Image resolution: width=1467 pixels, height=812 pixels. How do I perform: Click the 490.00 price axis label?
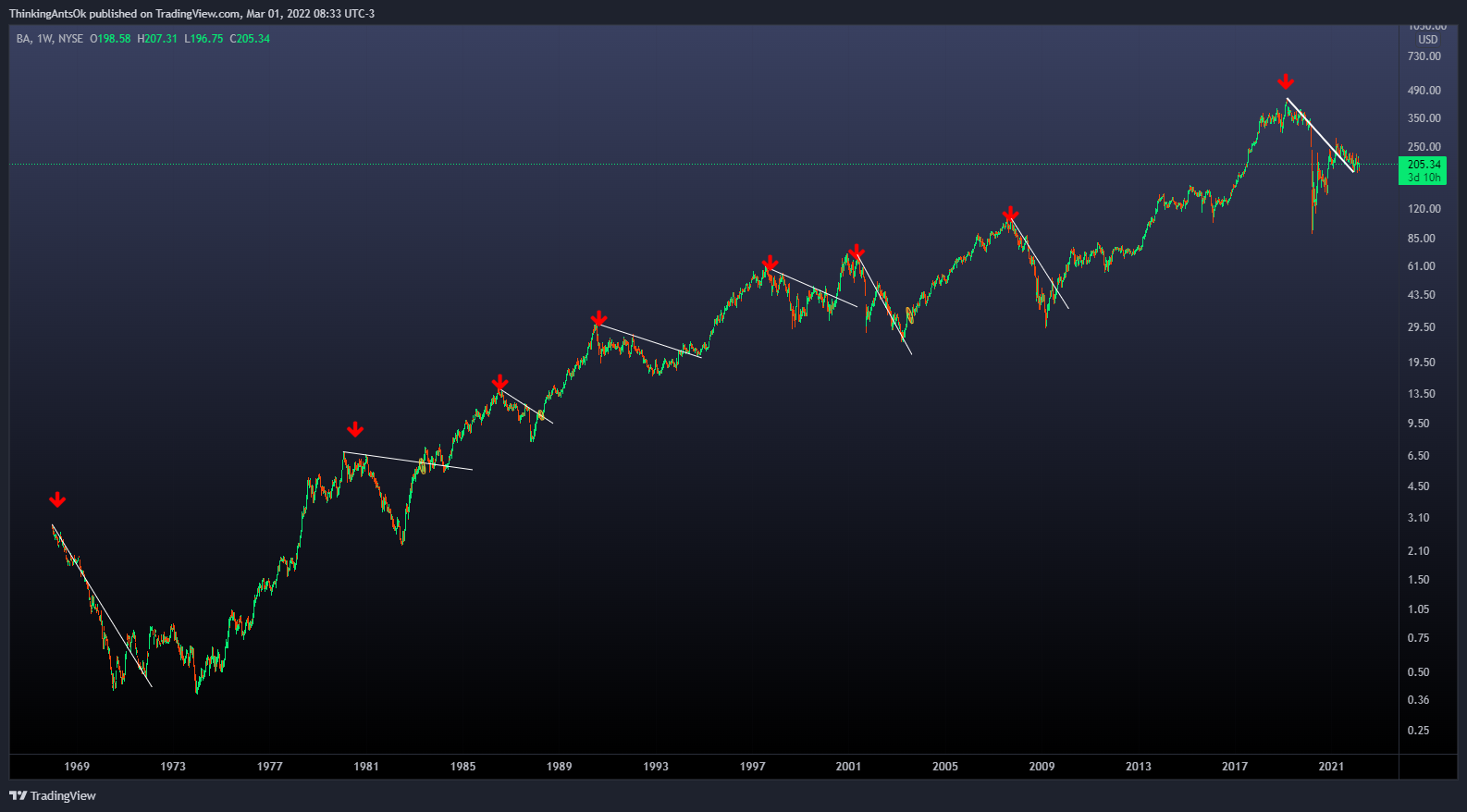(x=1424, y=91)
